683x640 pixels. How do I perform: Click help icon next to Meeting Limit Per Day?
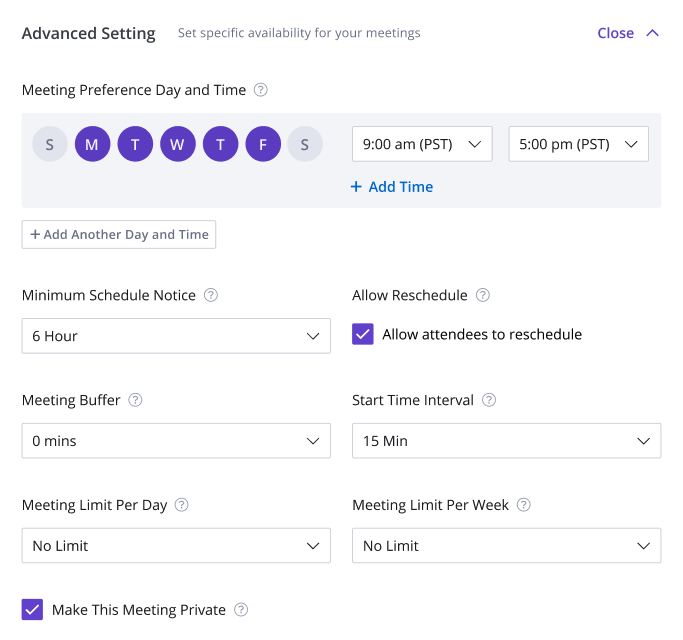(x=182, y=505)
